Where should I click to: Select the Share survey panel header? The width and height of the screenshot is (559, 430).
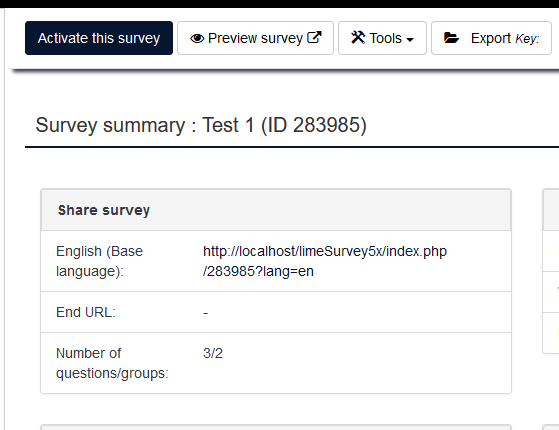click(x=276, y=210)
